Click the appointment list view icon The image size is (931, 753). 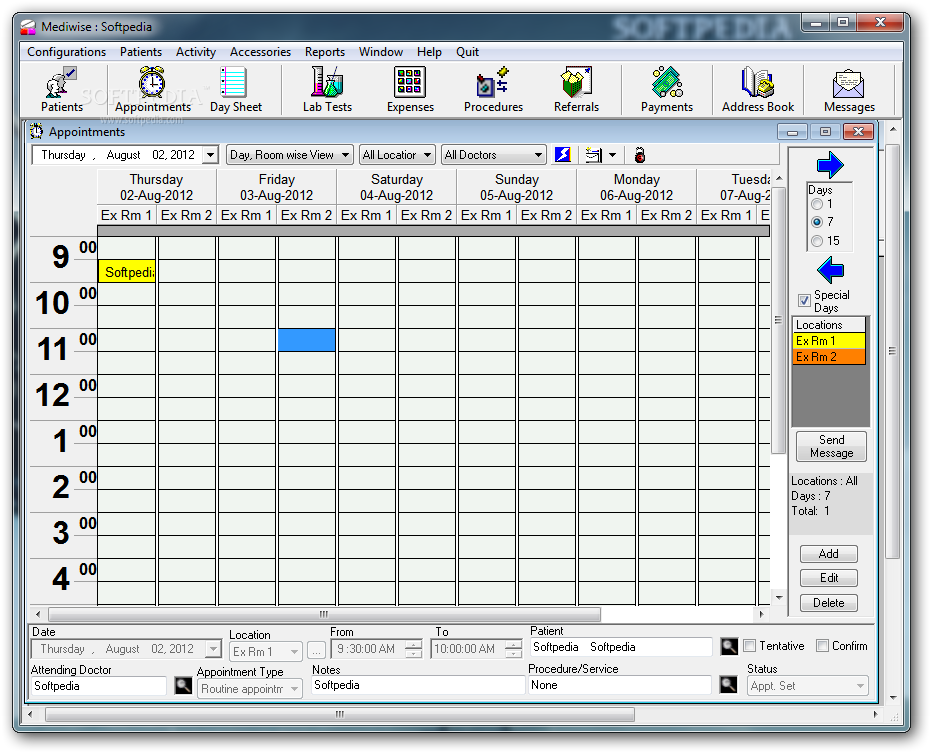[x=593, y=155]
